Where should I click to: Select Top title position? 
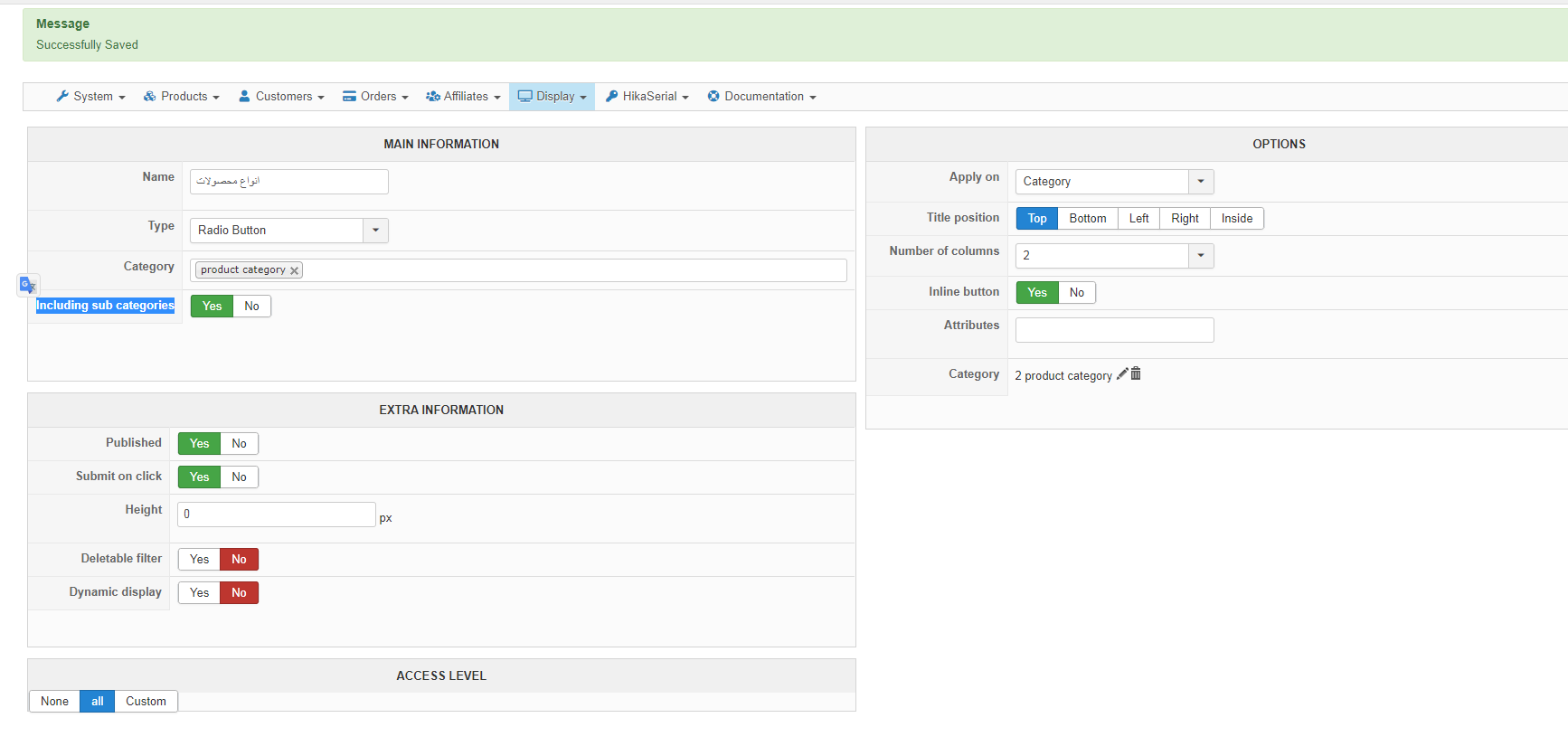[x=1037, y=218]
